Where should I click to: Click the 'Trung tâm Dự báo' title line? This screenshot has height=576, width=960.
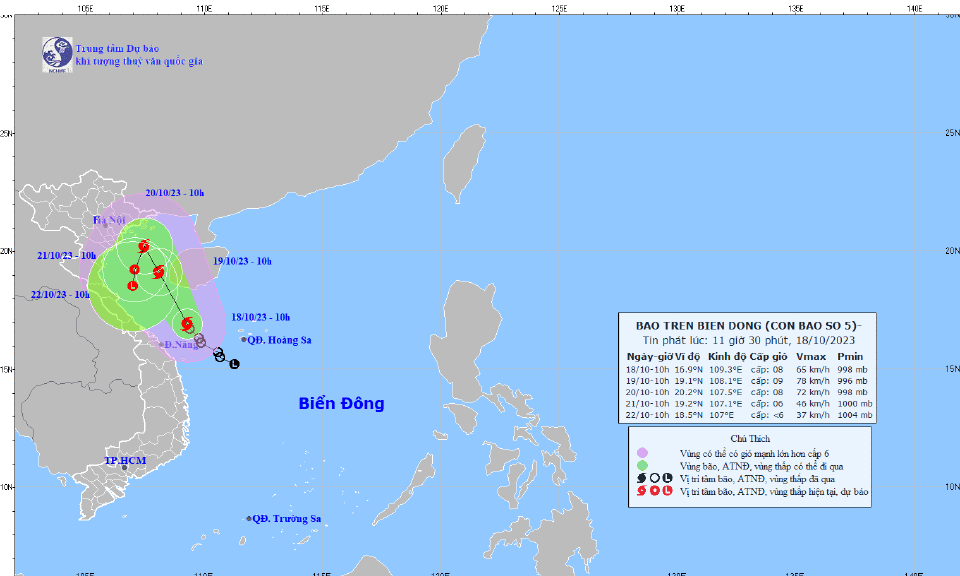click(x=118, y=48)
